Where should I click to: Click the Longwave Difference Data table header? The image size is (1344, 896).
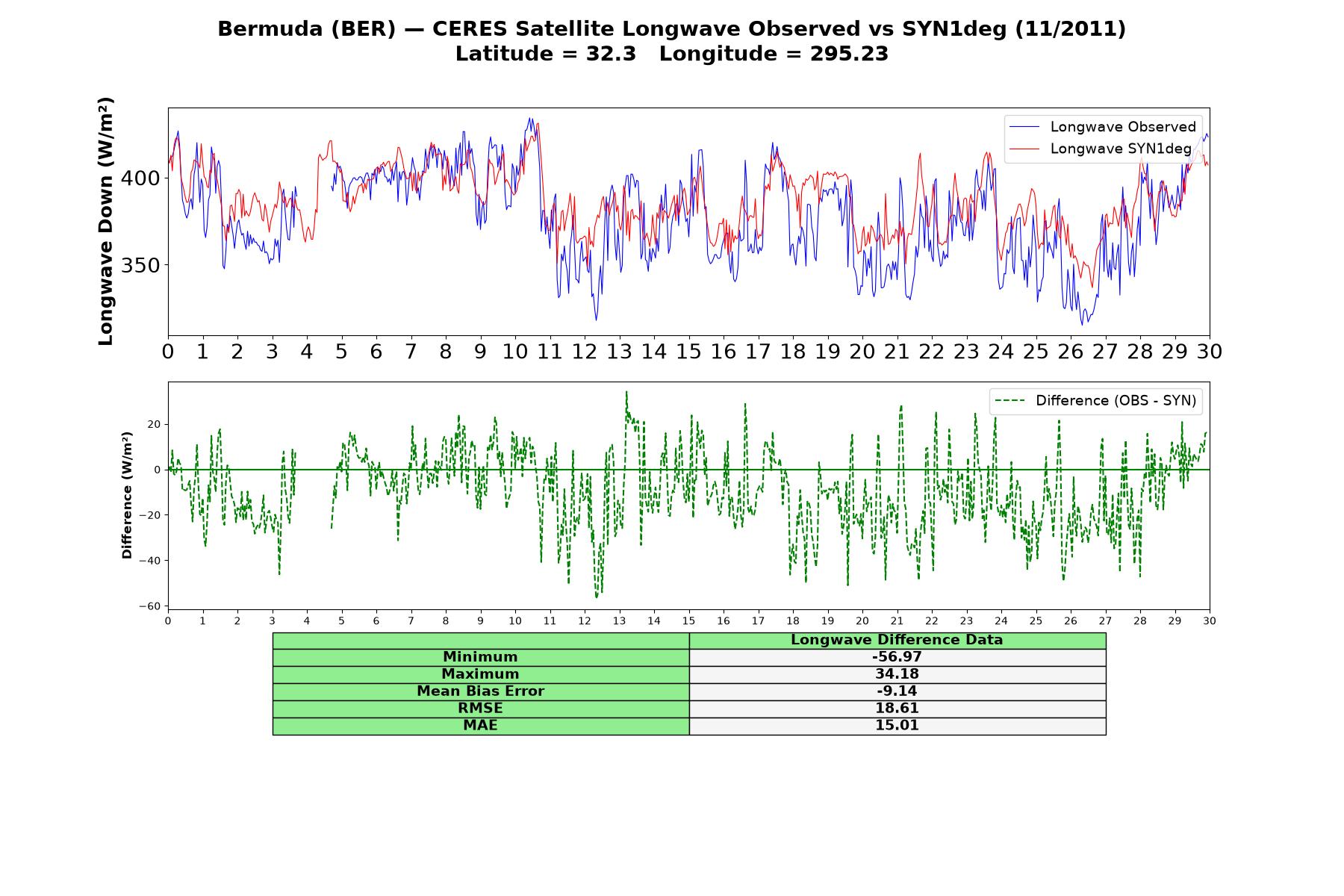coord(897,640)
